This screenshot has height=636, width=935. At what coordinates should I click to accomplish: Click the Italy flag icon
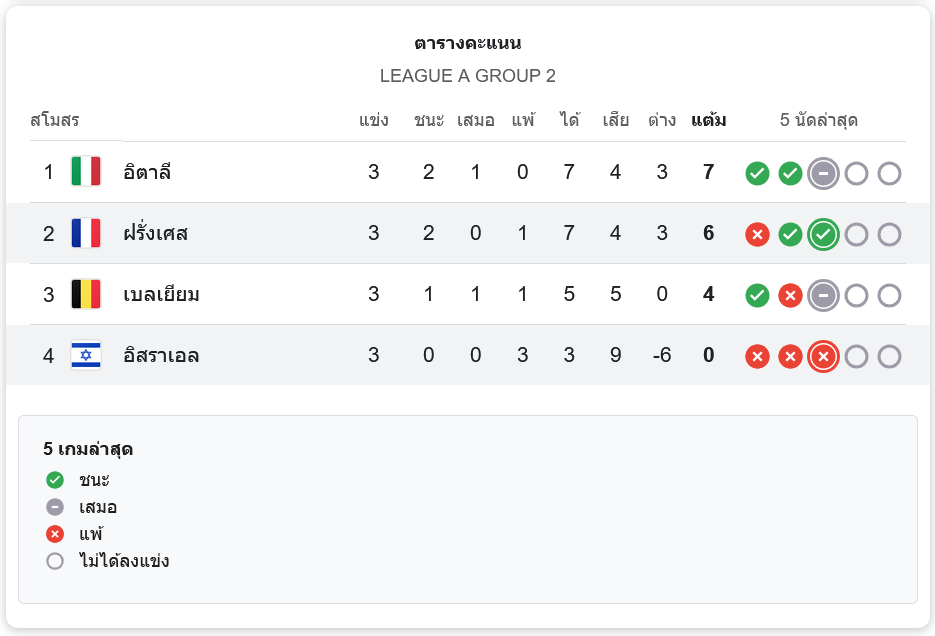point(86,172)
